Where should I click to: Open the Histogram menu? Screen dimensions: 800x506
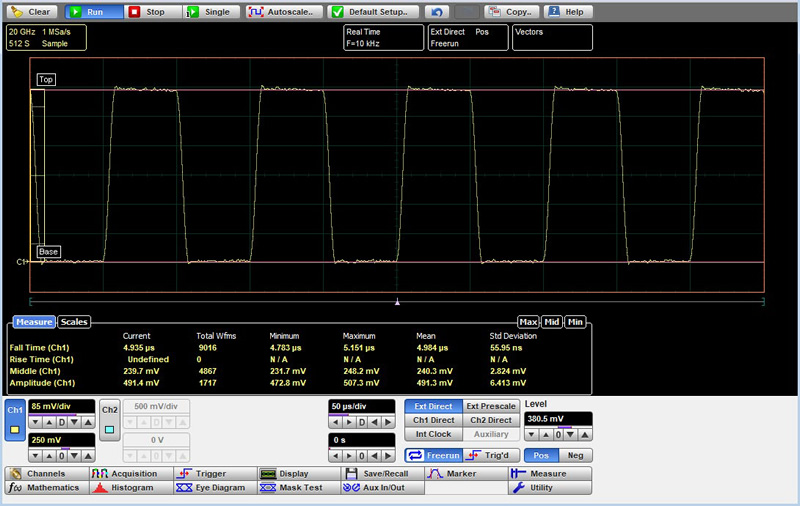[131, 488]
